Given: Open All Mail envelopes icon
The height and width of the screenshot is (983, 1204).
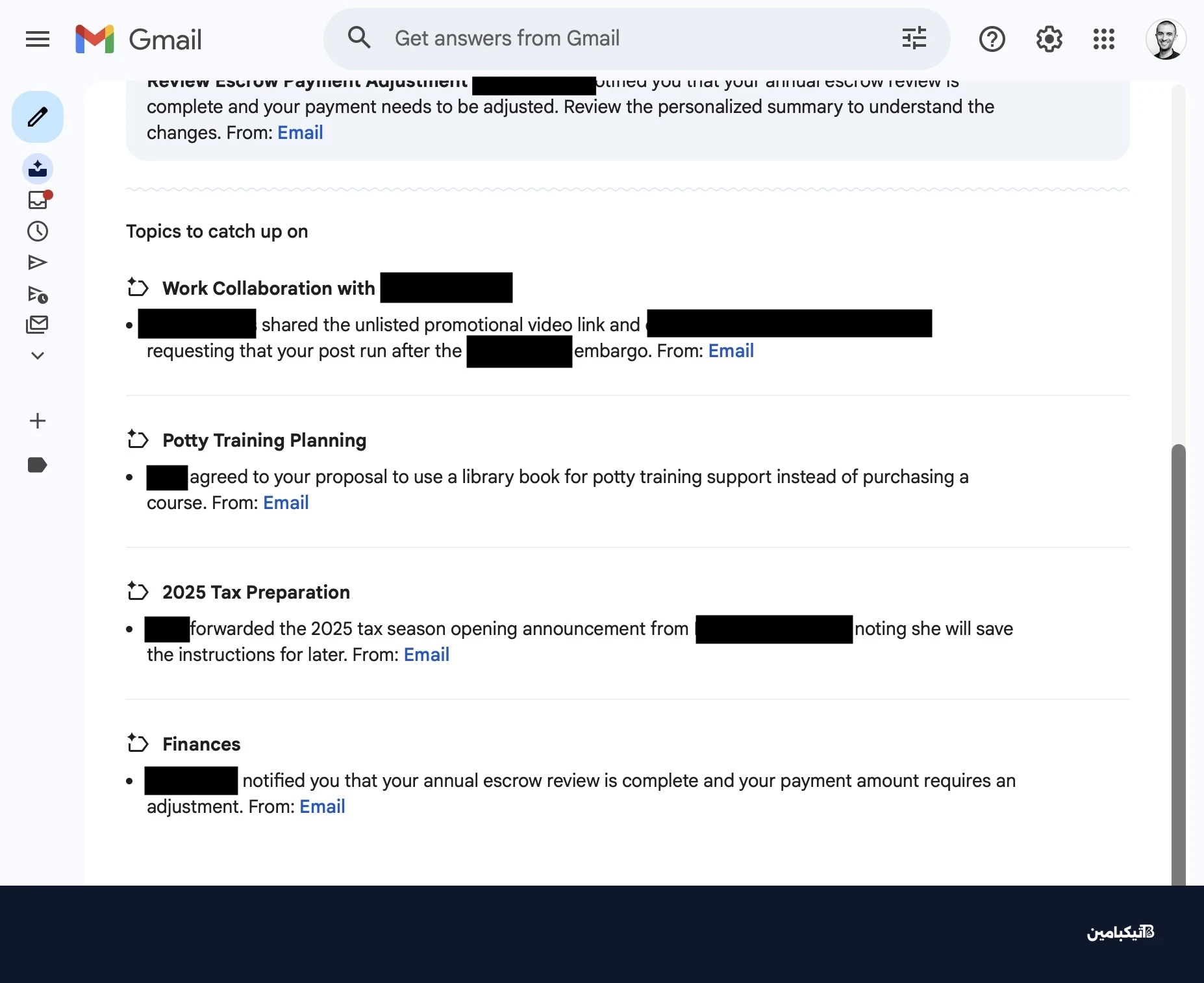Looking at the screenshot, I should coord(38,325).
